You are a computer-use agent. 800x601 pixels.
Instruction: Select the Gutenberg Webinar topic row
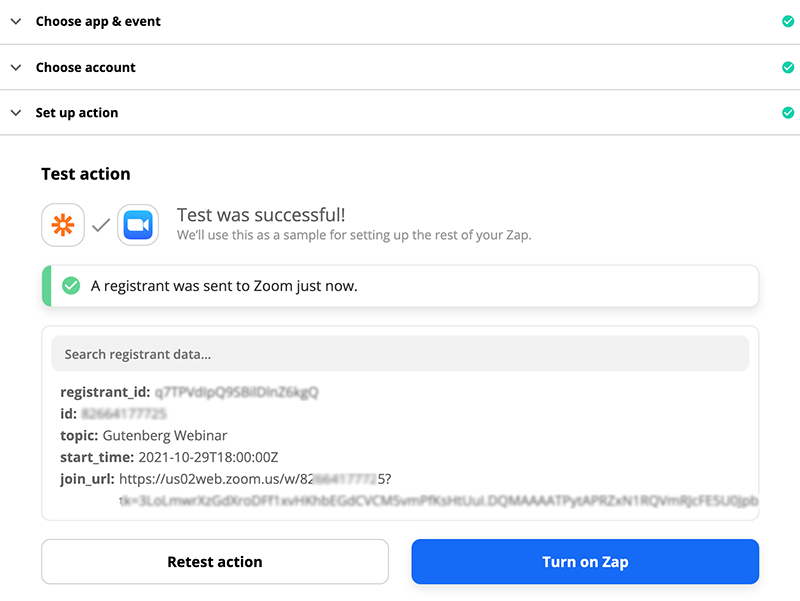[x=164, y=435]
